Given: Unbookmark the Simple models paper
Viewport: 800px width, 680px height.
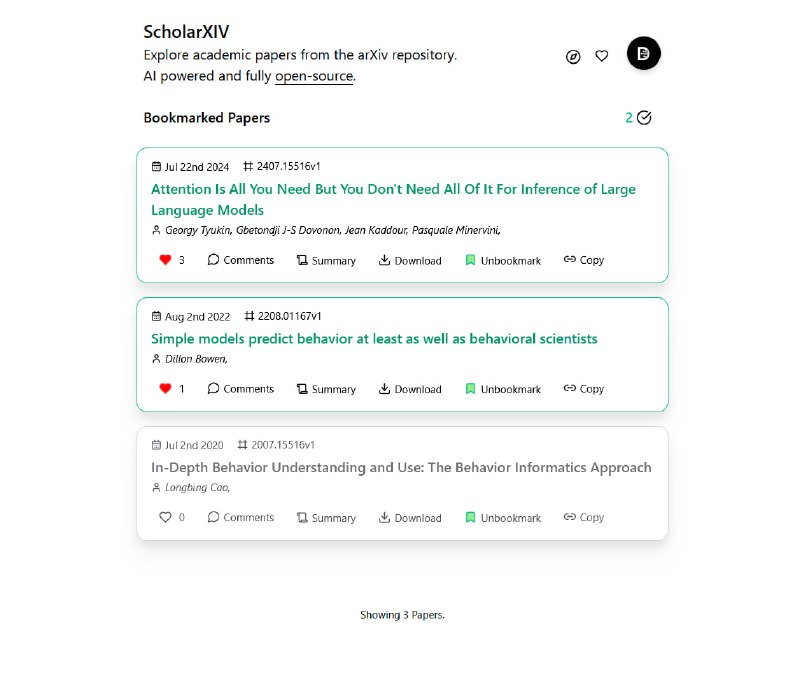Looking at the screenshot, I should point(503,389).
